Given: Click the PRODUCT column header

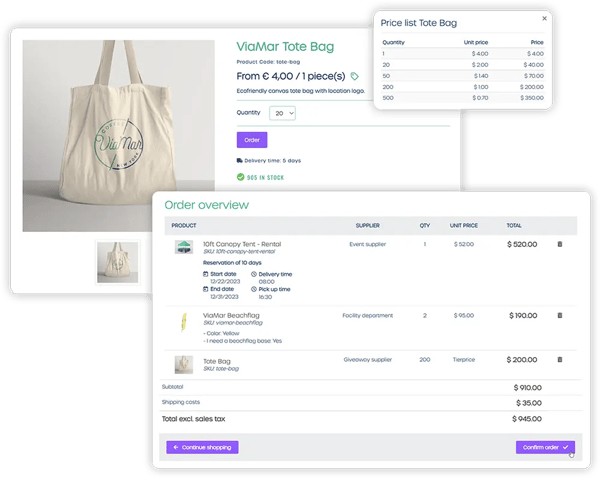Looking at the screenshot, I should (184, 225).
